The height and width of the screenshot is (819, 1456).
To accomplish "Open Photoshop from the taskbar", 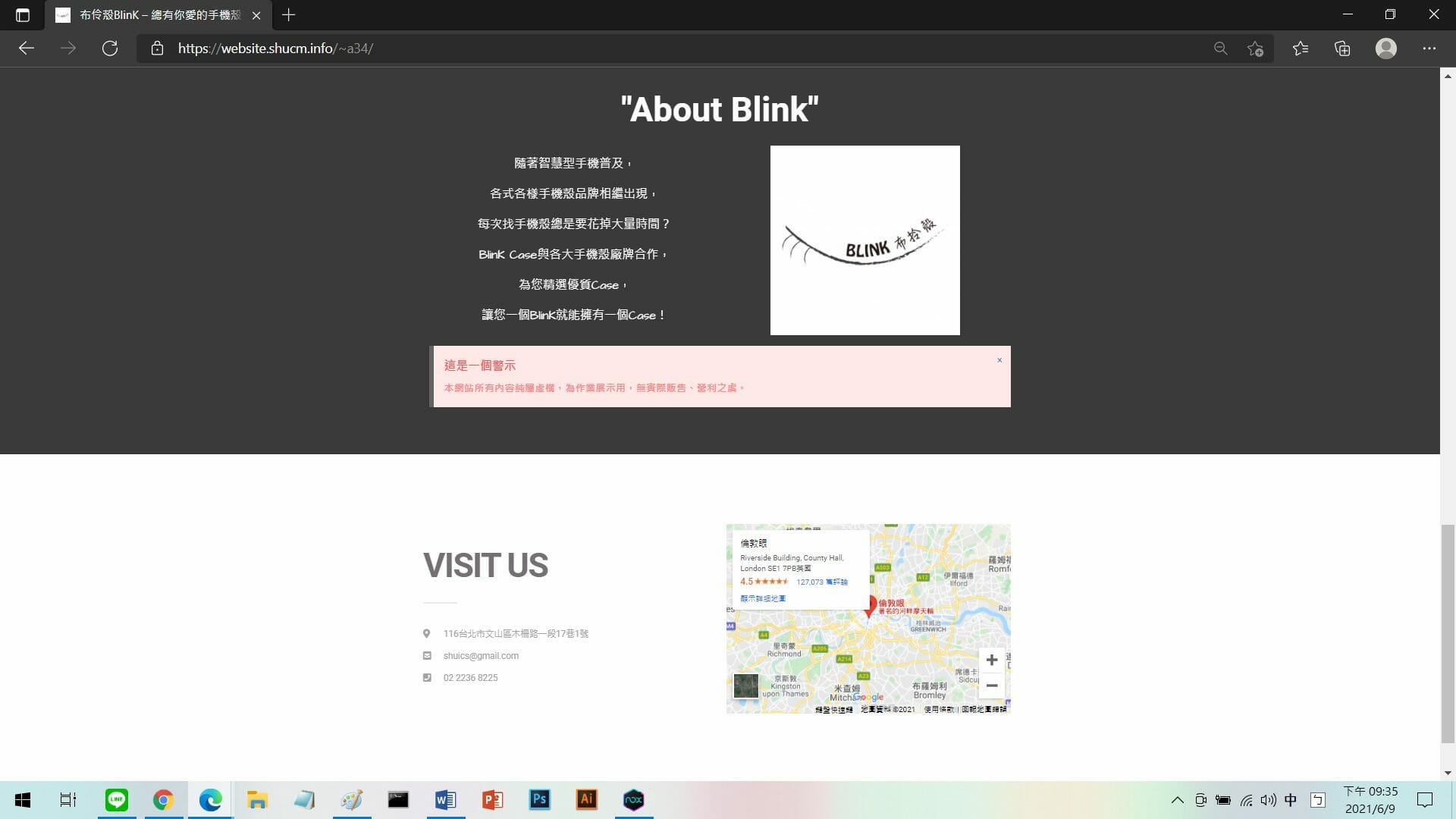I will (x=539, y=800).
